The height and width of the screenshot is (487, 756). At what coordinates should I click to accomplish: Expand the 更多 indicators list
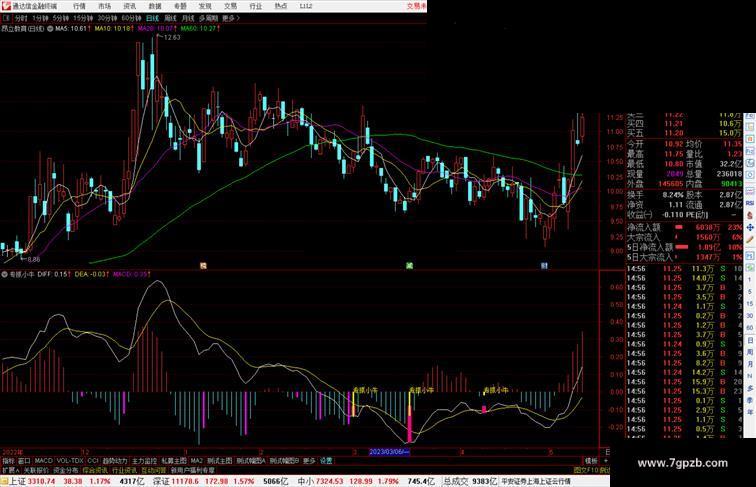point(309,461)
